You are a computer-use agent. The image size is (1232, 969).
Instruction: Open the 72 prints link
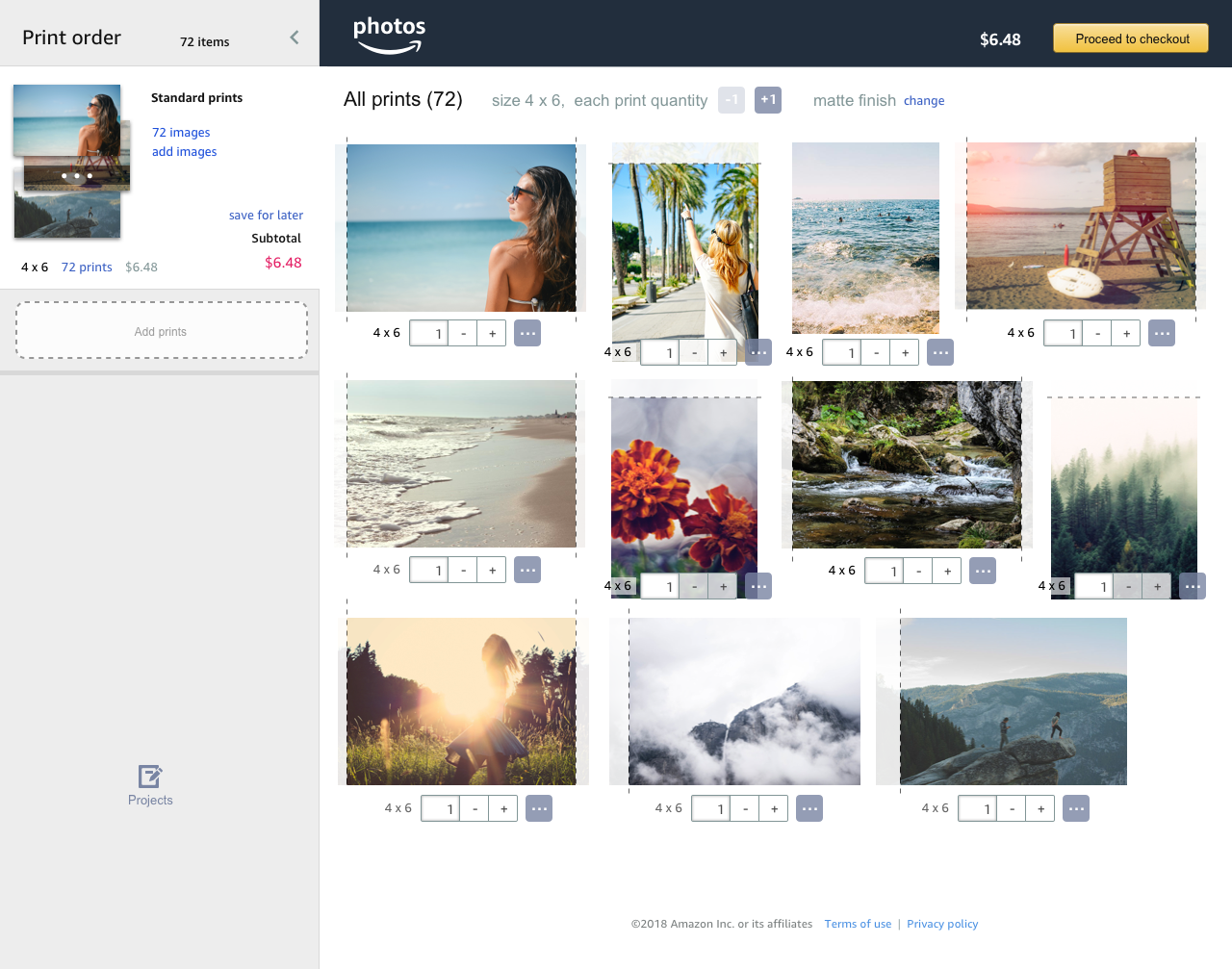click(x=87, y=268)
